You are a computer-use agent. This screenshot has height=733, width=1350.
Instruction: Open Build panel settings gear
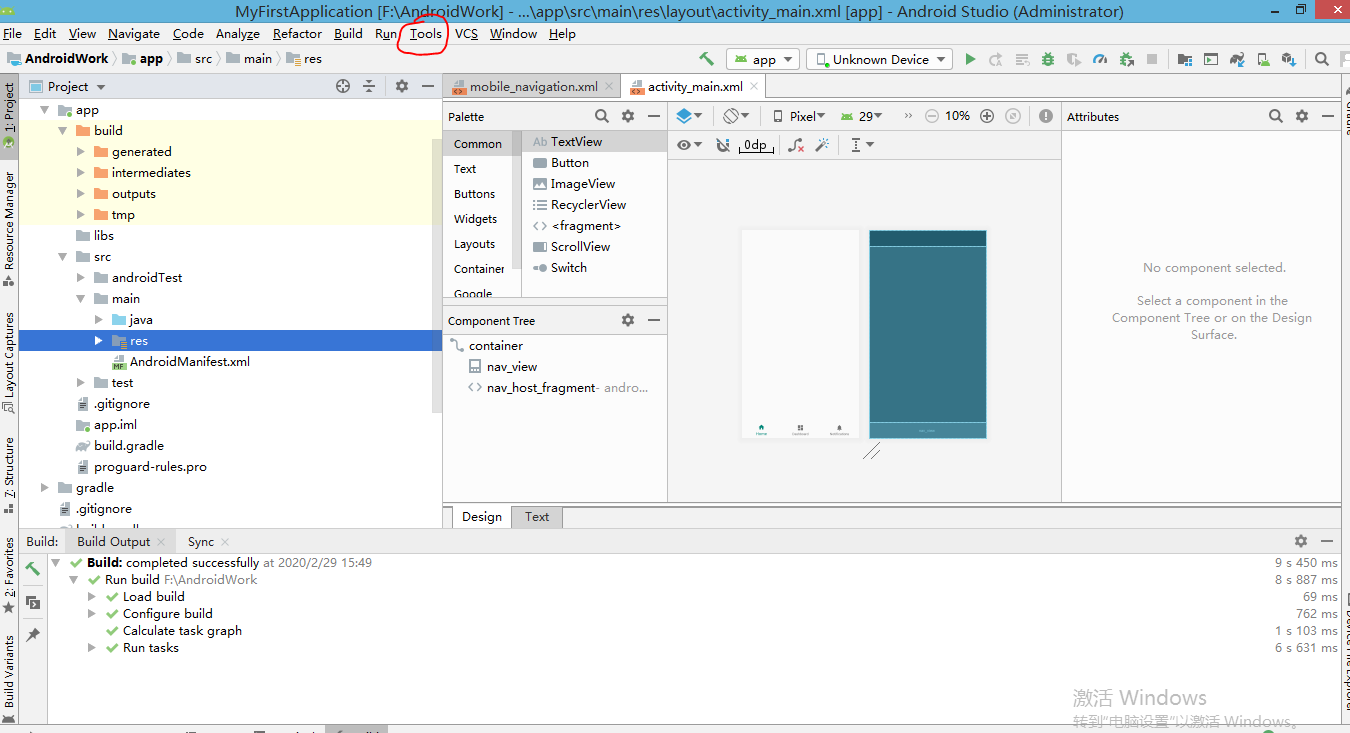click(1301, 541)
